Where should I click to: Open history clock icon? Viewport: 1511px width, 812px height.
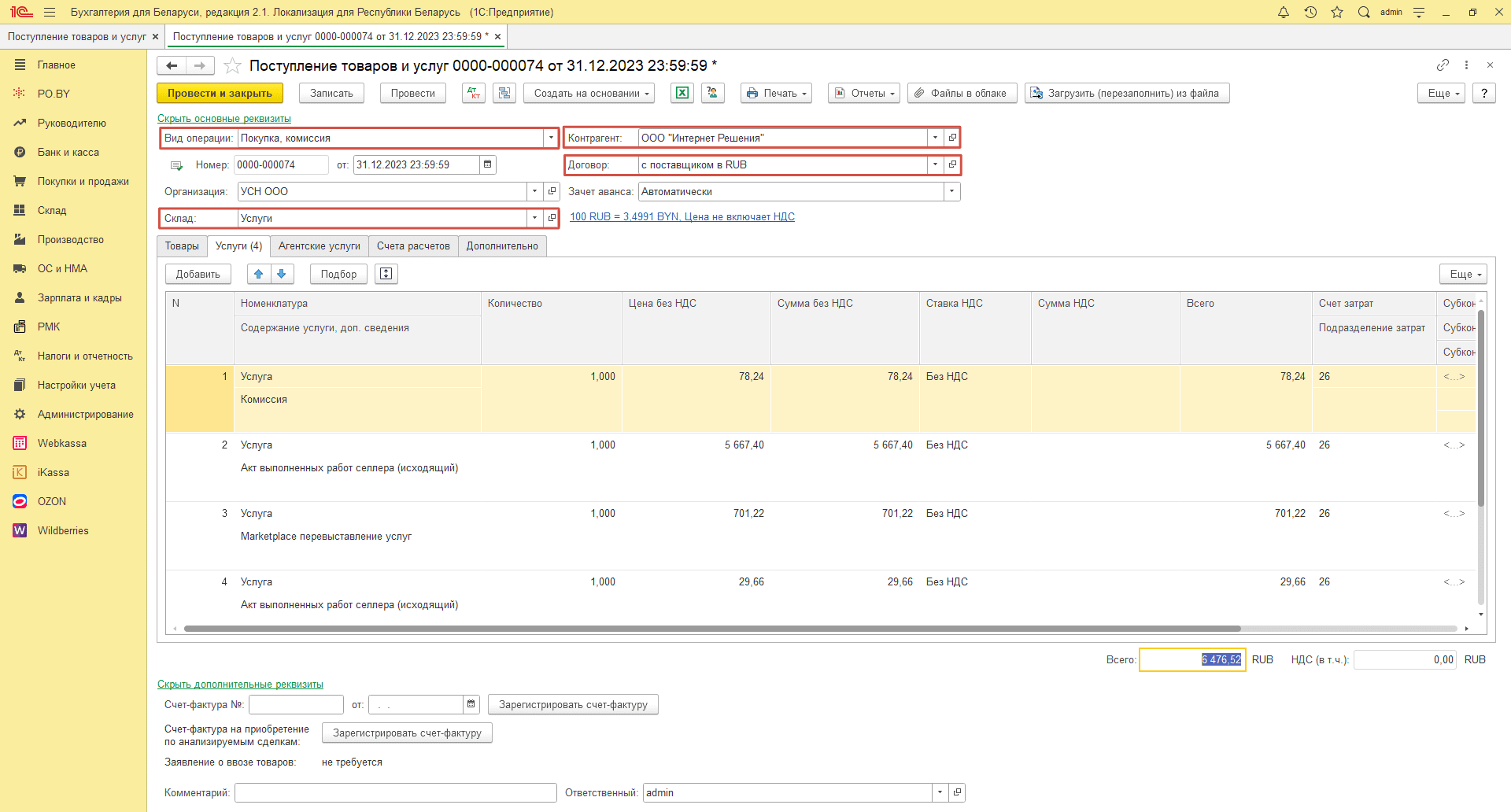tap(1310, 12)
